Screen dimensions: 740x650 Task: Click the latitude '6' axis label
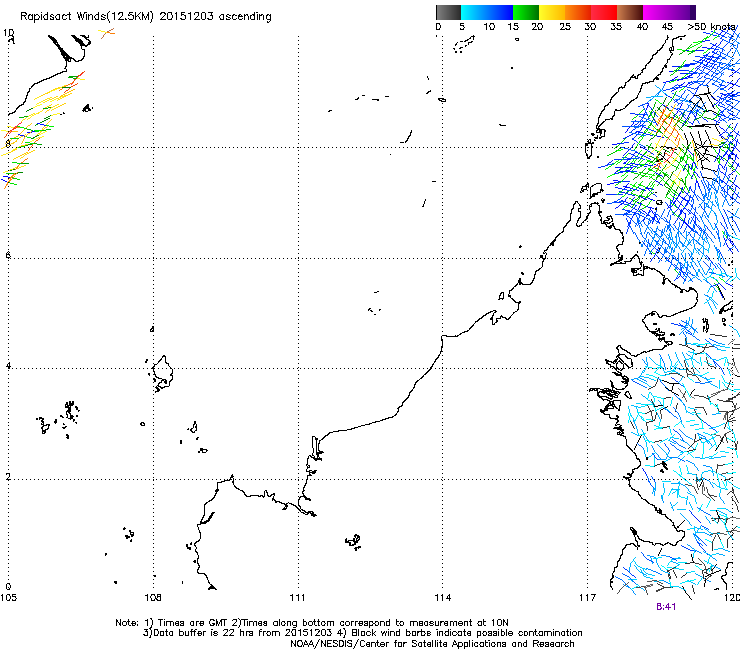(8, 255)
